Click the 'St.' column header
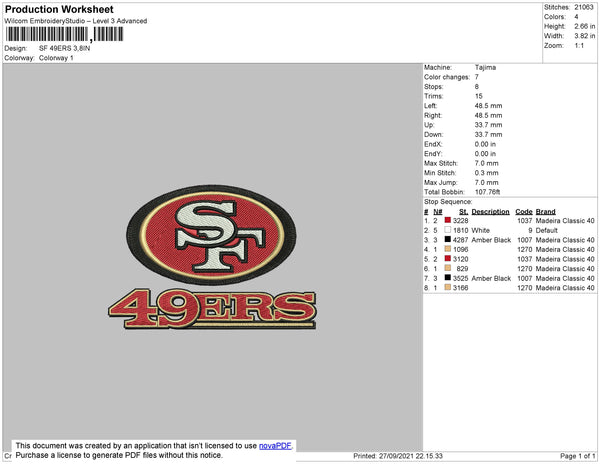This screenshot has height=464, width=600. pos(463,212)
